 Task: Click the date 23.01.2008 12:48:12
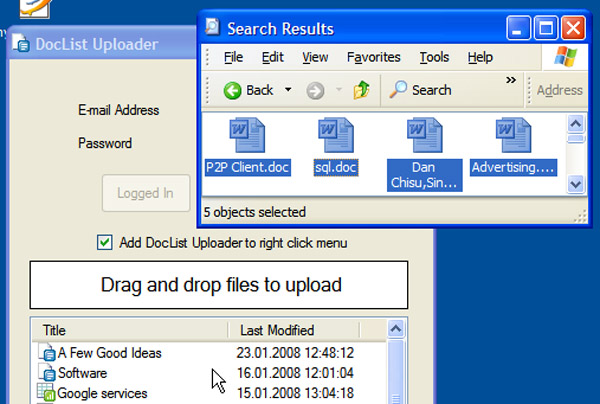[x=295, y=353]
